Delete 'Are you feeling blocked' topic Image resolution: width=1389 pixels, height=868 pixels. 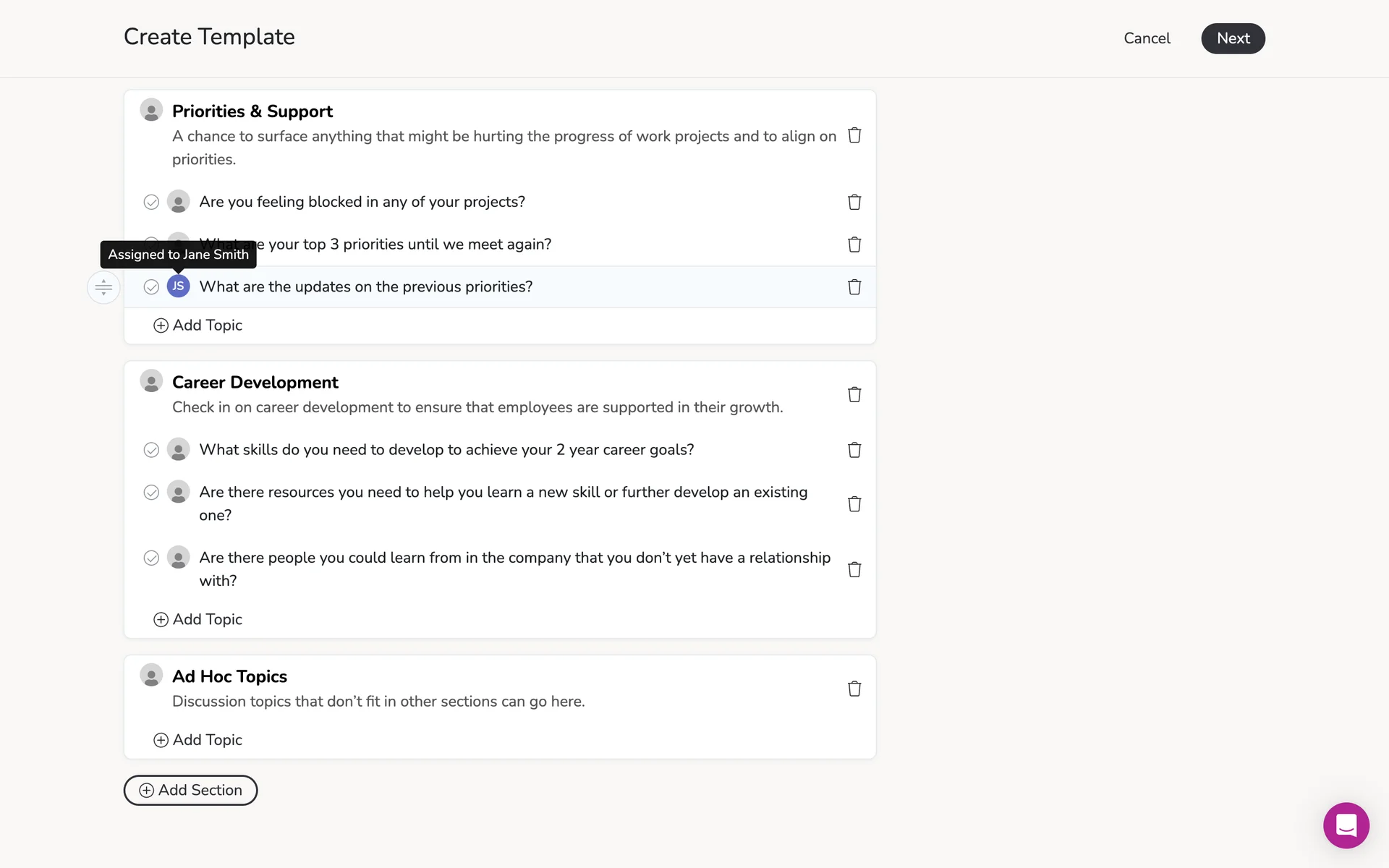[854, 202]
